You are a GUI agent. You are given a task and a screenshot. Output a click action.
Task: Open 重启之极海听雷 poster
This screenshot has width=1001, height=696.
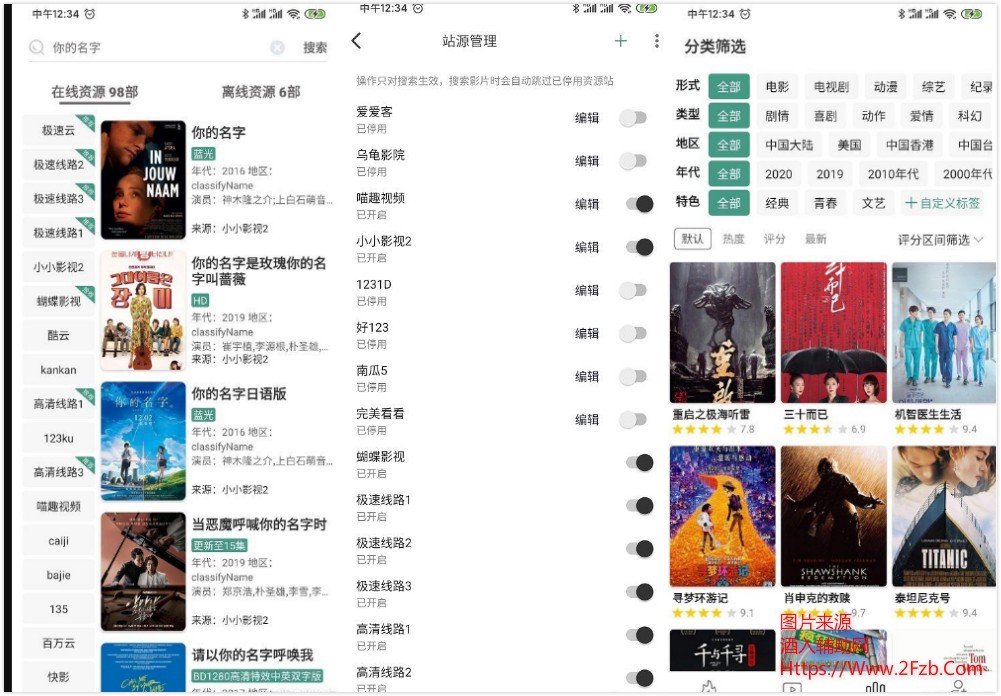pyautogui.click(x=723, y=333)
